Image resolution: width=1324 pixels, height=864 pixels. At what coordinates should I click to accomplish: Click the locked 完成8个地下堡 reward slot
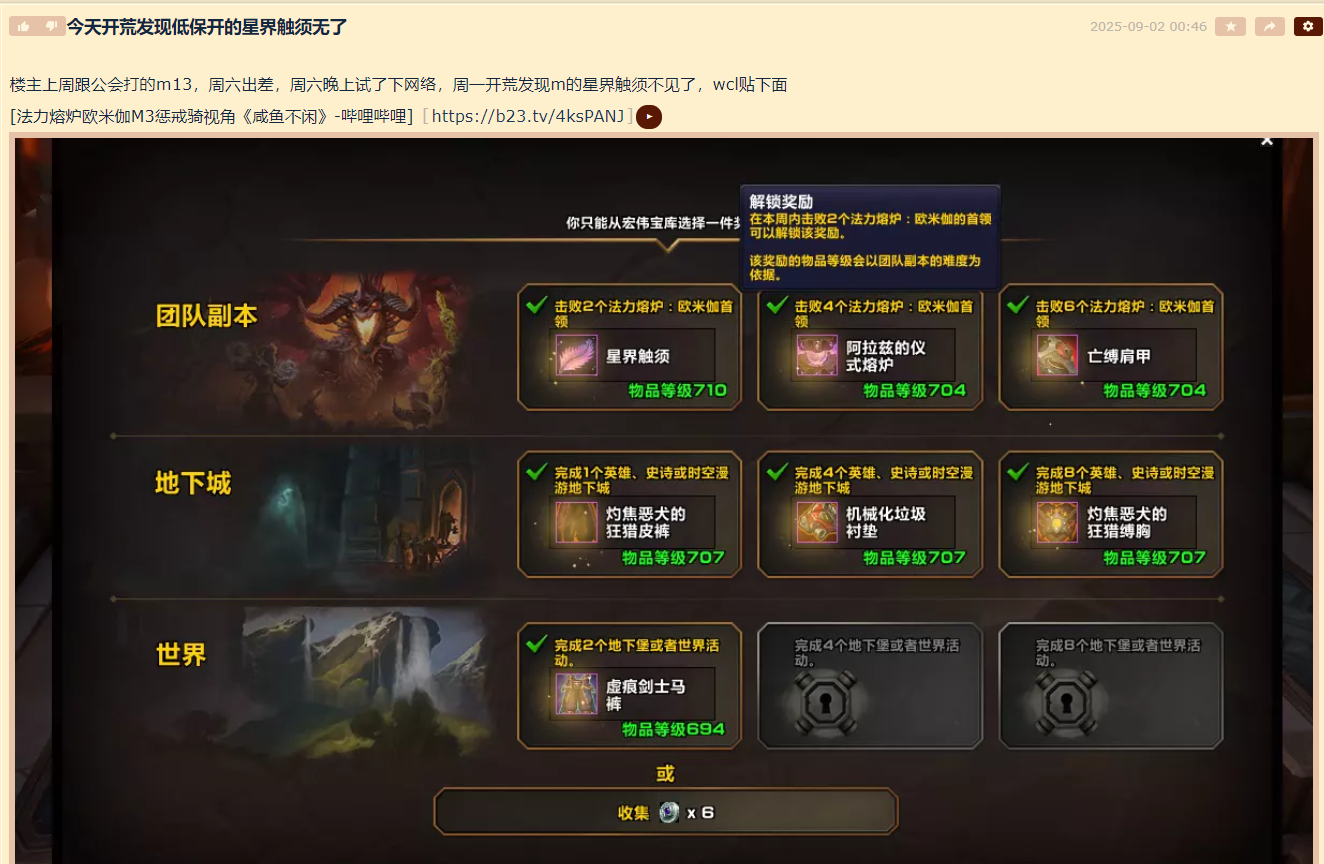click(1111, 685)
